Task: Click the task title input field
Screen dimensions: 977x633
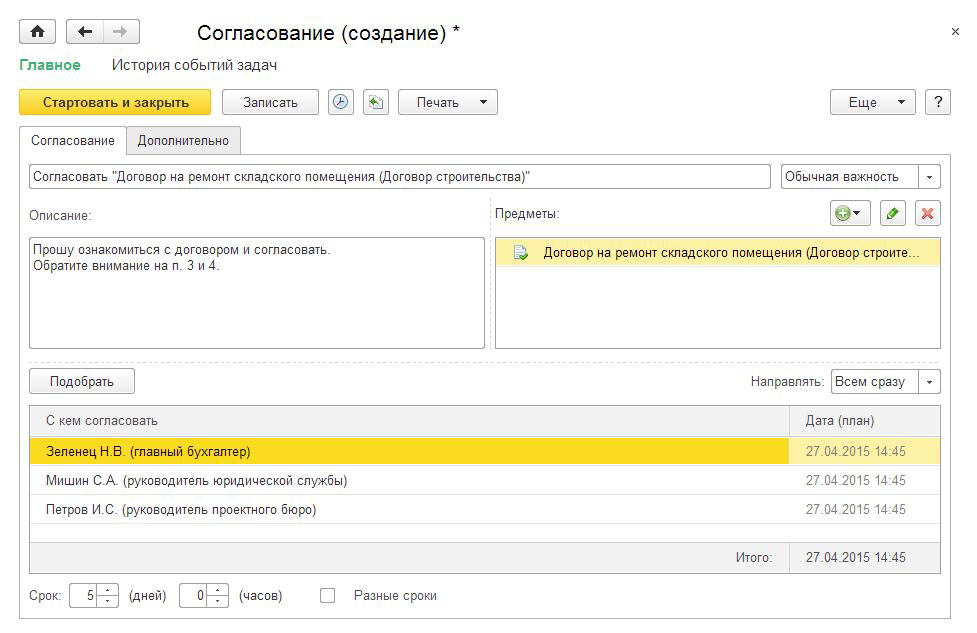Action: 399,177
